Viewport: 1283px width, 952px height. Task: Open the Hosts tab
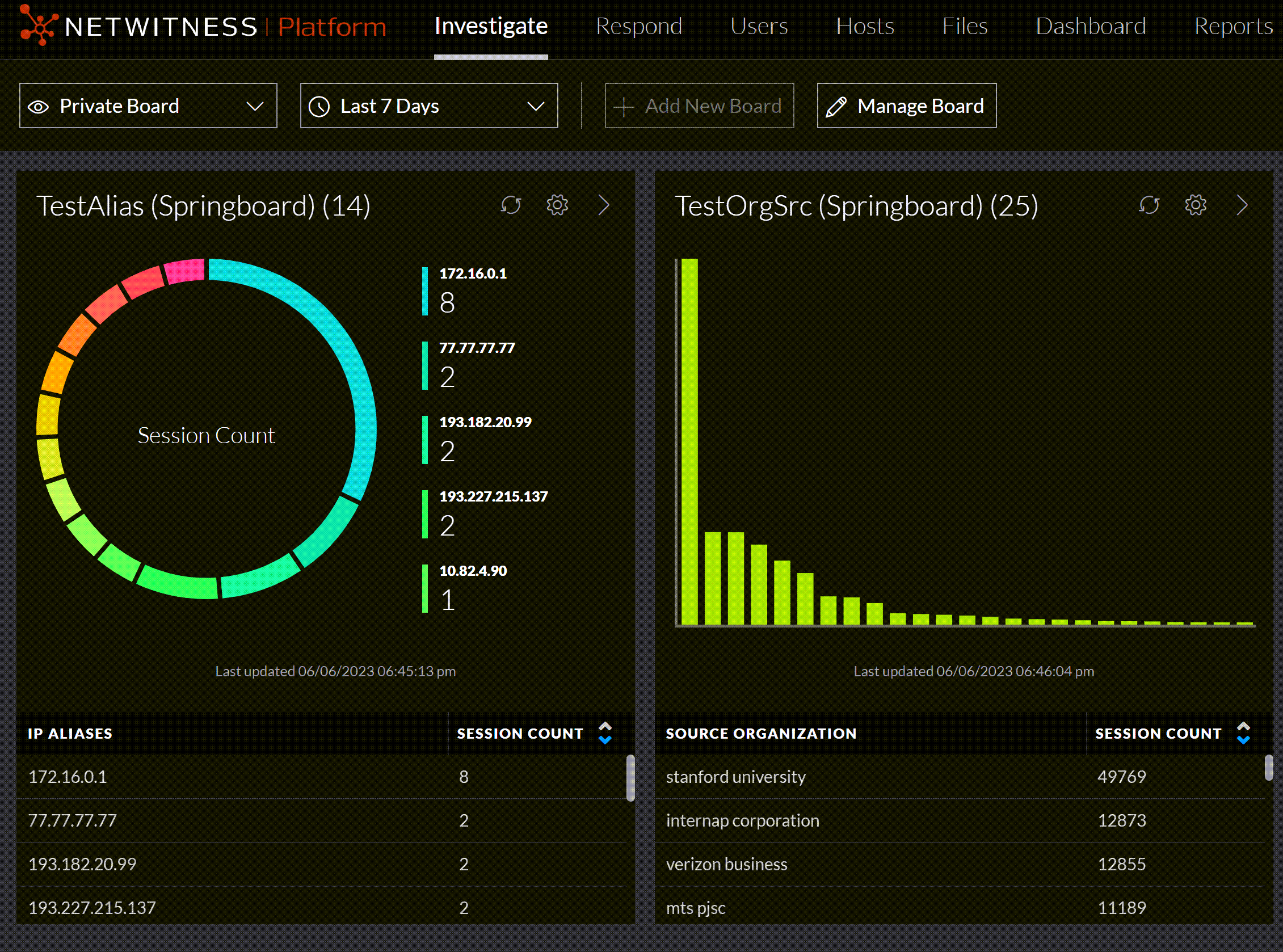tap(865, 27)
